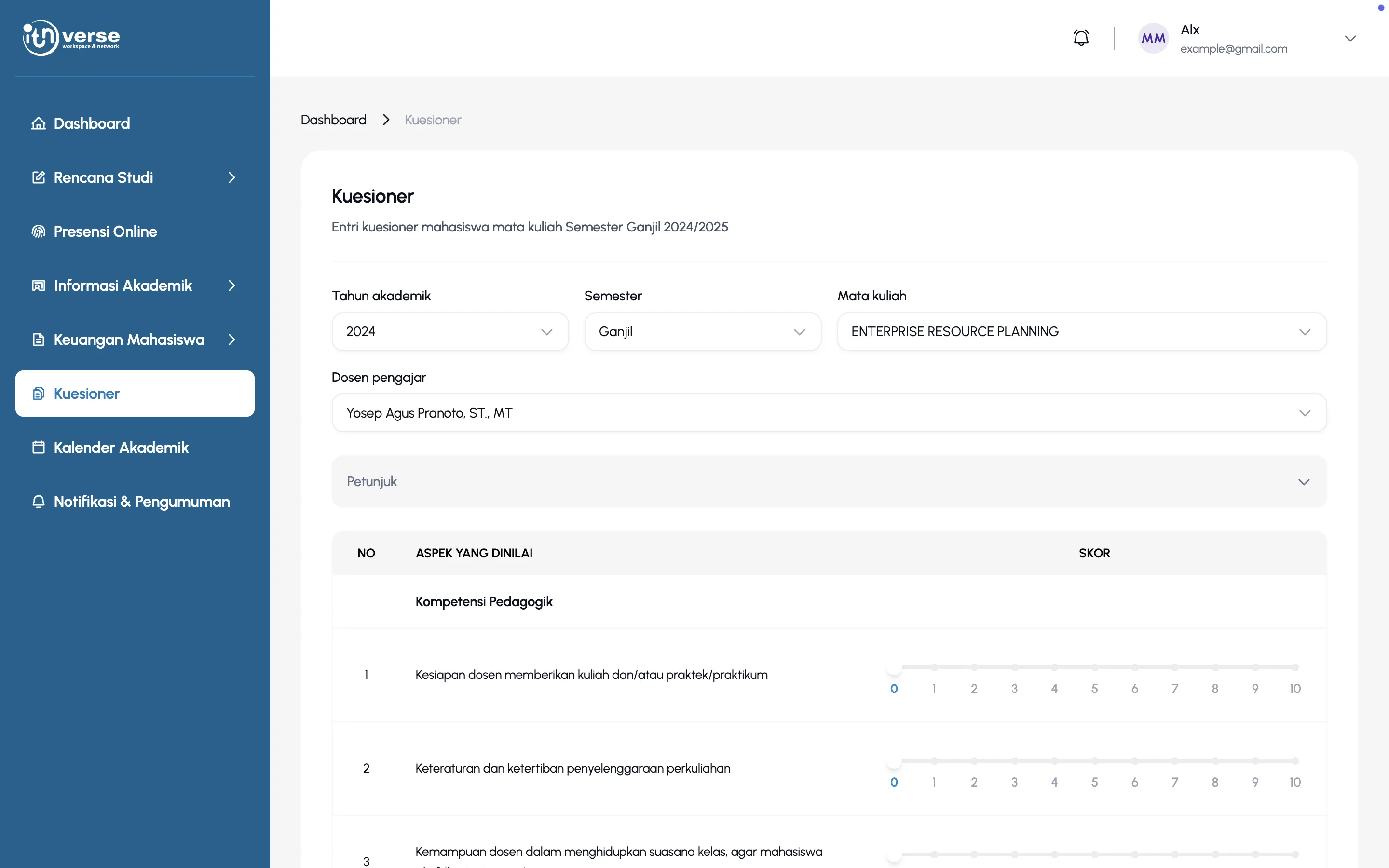The height and width of the screenshot is (868, 1389).
Task: Click the Presensi Online fingerprint icon
Action: point(39,231)
